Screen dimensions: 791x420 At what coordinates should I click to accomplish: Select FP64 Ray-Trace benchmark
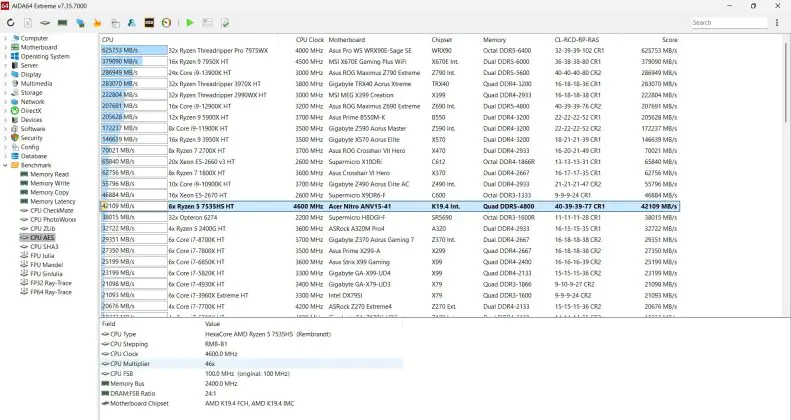50,292
